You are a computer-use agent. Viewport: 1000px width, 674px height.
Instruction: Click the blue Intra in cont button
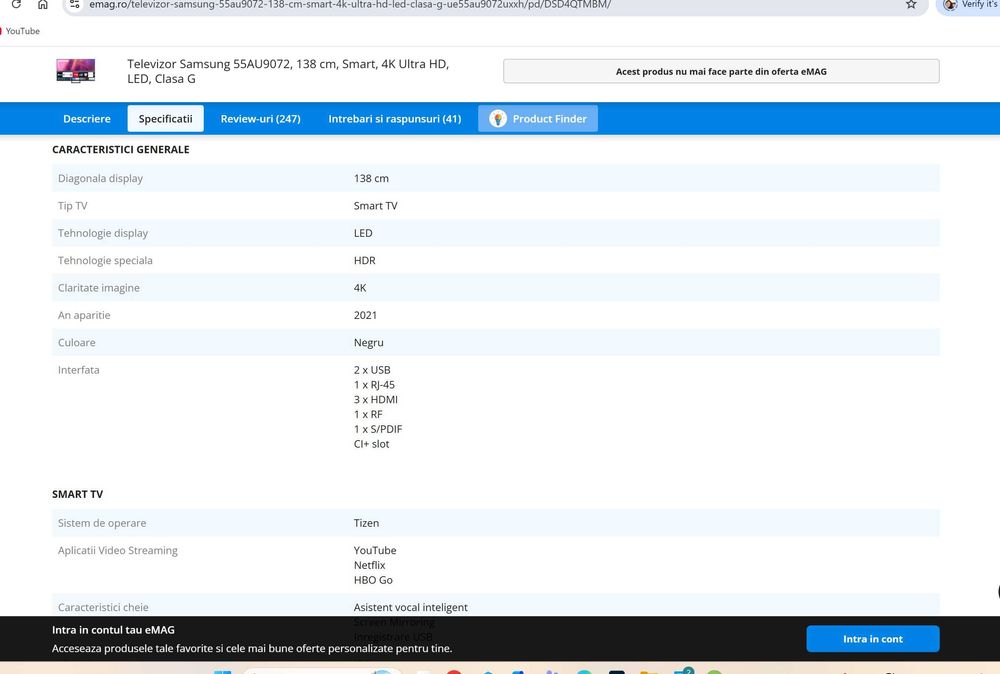pyautogui.click(x=872, y=639)
